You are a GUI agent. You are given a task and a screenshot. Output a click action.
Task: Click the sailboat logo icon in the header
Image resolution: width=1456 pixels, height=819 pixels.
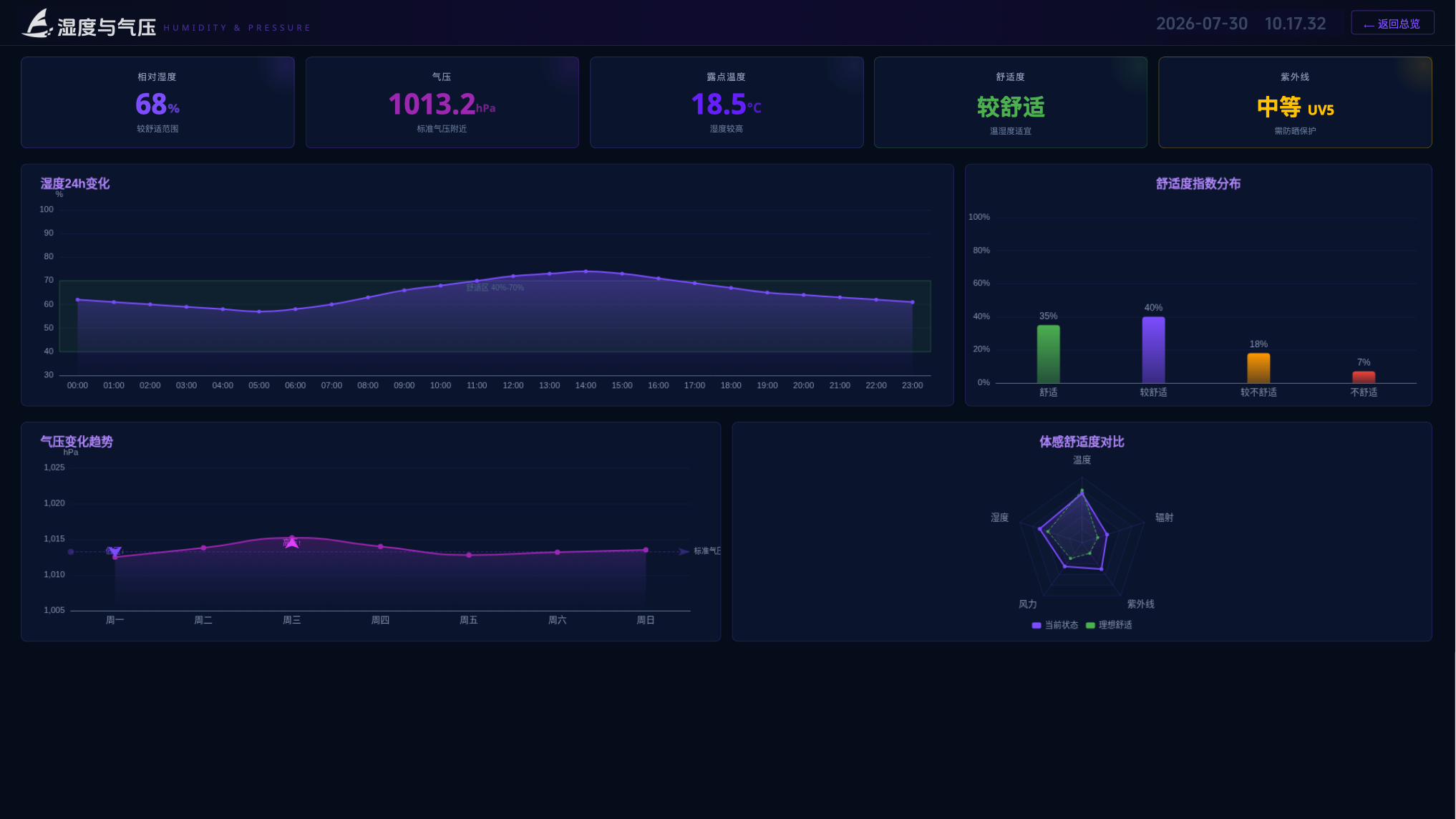[x=37, y=23]
